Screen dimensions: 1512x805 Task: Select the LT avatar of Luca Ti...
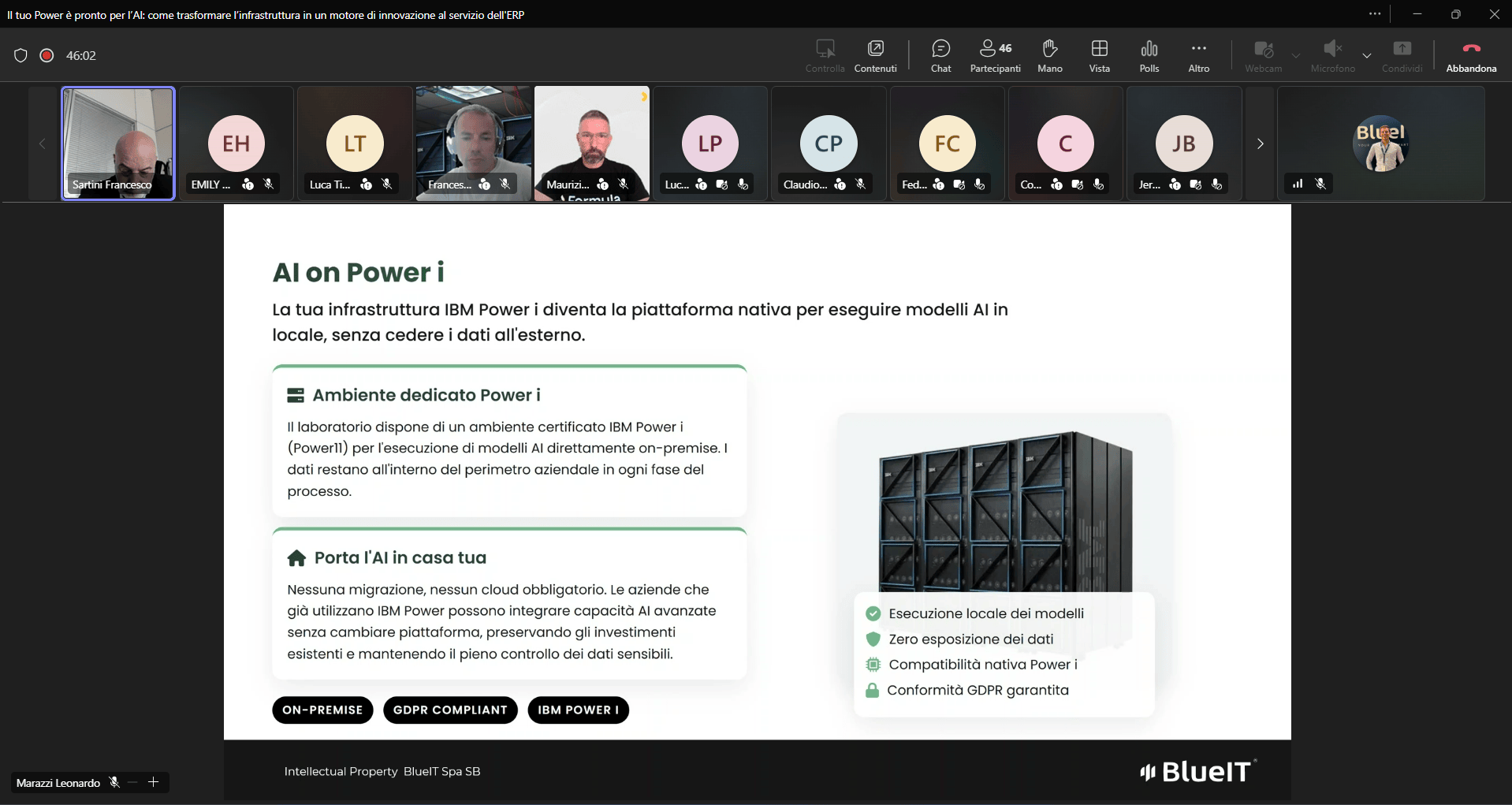click(355, 143)
